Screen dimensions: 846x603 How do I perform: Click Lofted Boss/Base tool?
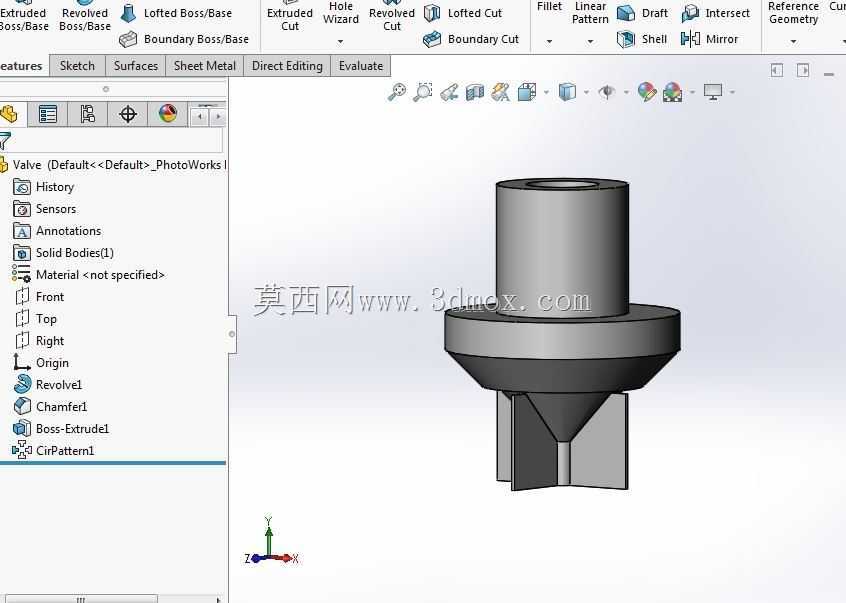tap(176, 13)
